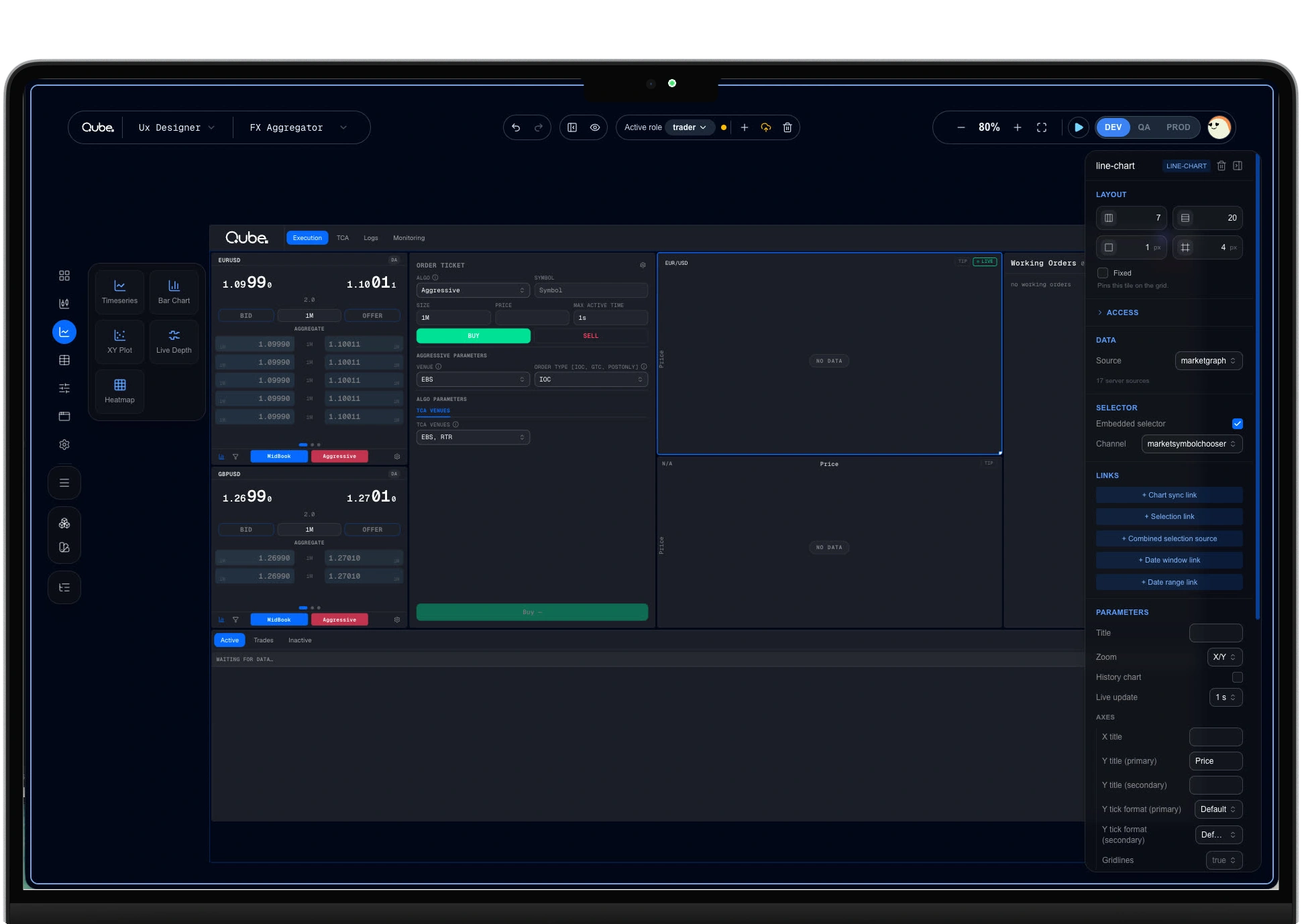
Task: Switch to the TCA tab
Action: pyautogui.click(x=343, y=238)
